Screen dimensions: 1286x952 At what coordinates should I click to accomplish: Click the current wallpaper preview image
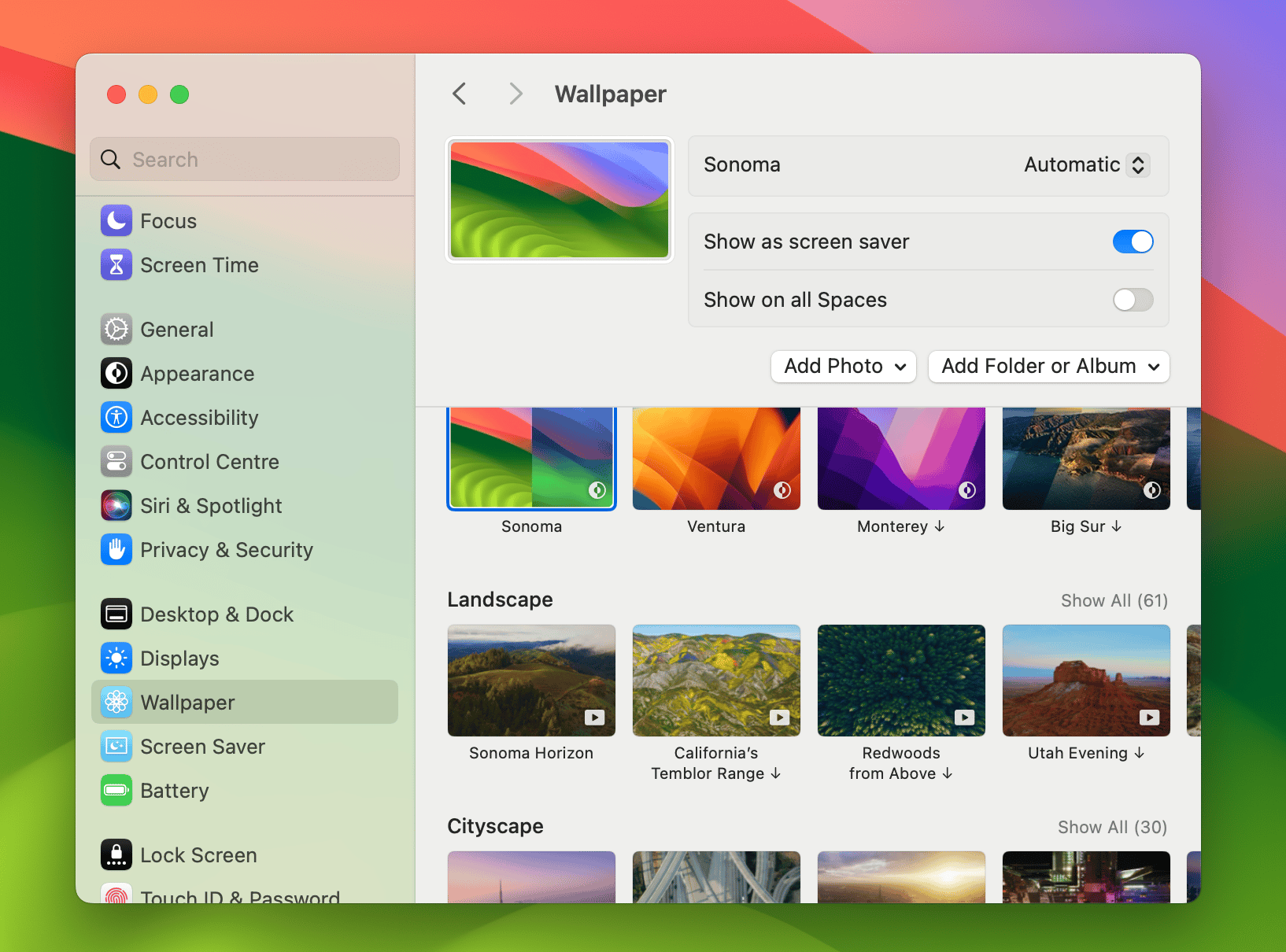pyautogui.click(x=560, y=200)
